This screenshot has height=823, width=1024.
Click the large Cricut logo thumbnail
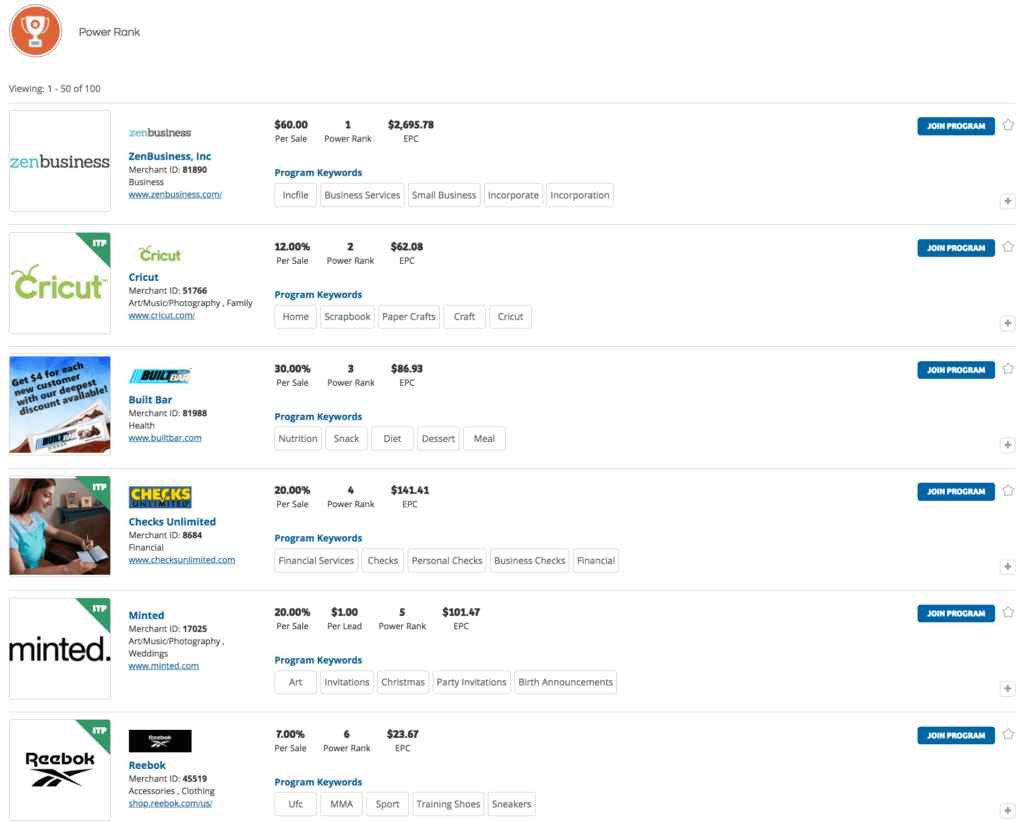pos(60,283)
